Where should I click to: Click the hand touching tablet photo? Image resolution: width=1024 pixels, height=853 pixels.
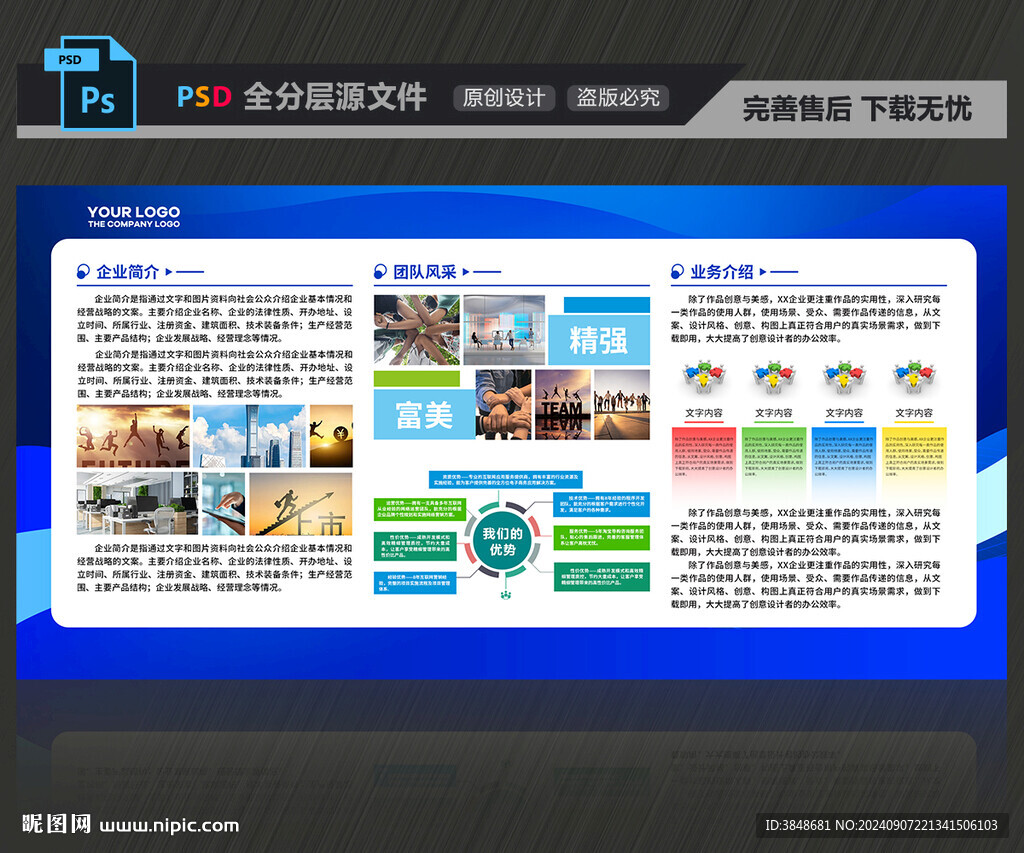coord(223,504)
